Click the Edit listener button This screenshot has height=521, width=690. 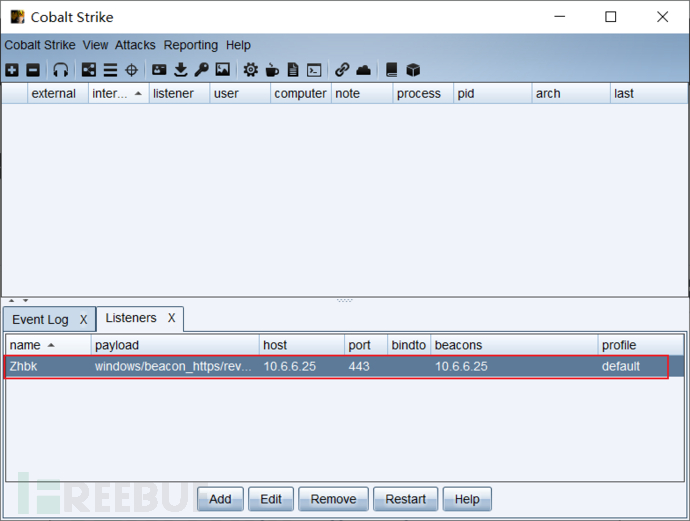271,499
